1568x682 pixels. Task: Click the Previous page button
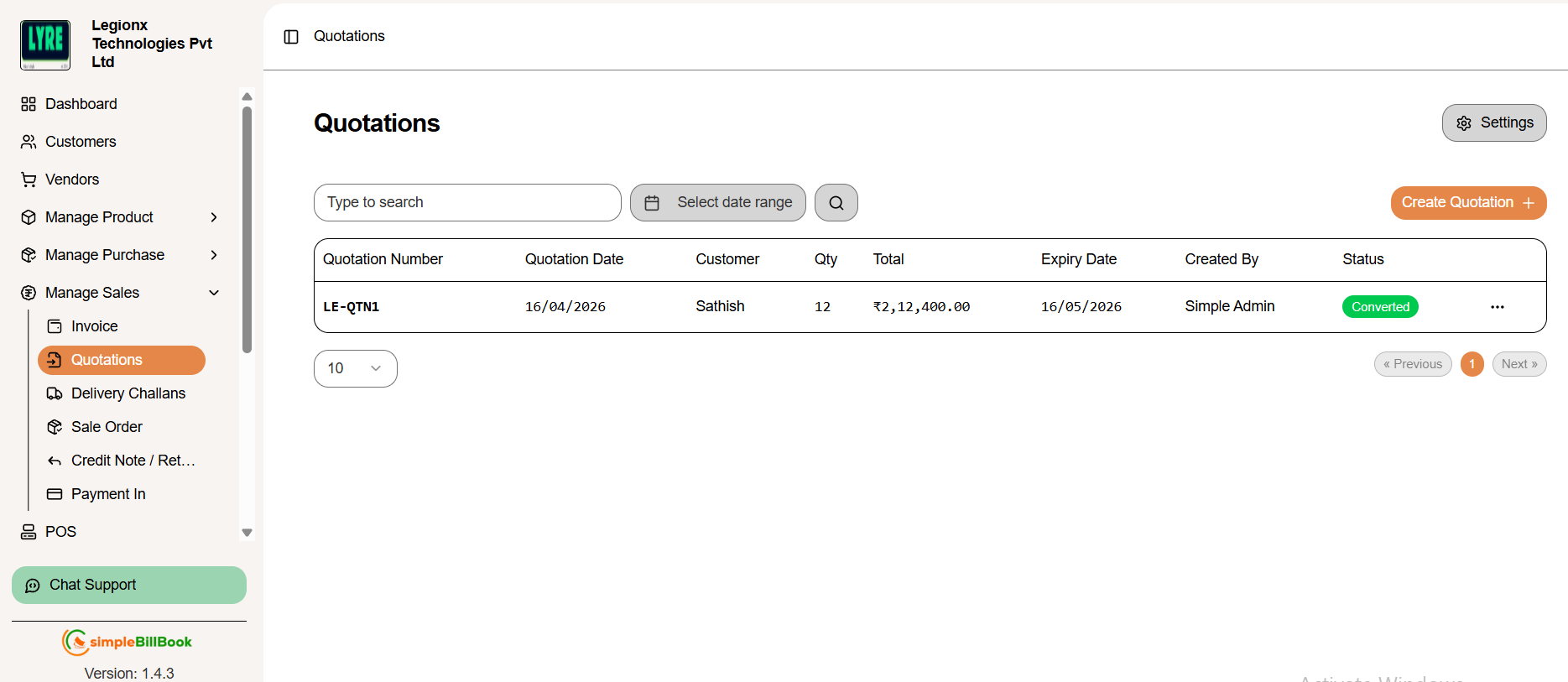[1413, 364]
